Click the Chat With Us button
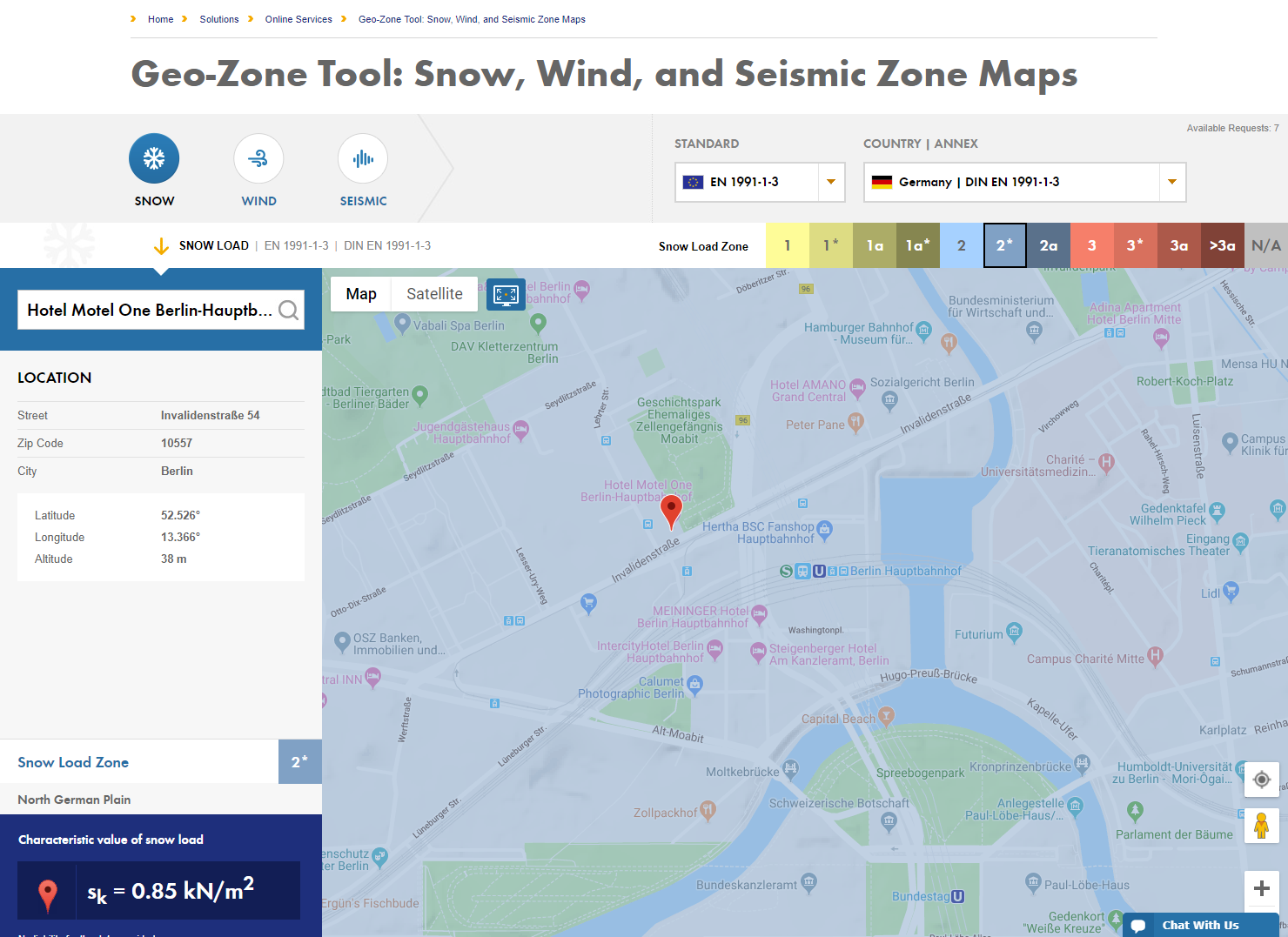1288x937 pixels. click(1199, 925)
